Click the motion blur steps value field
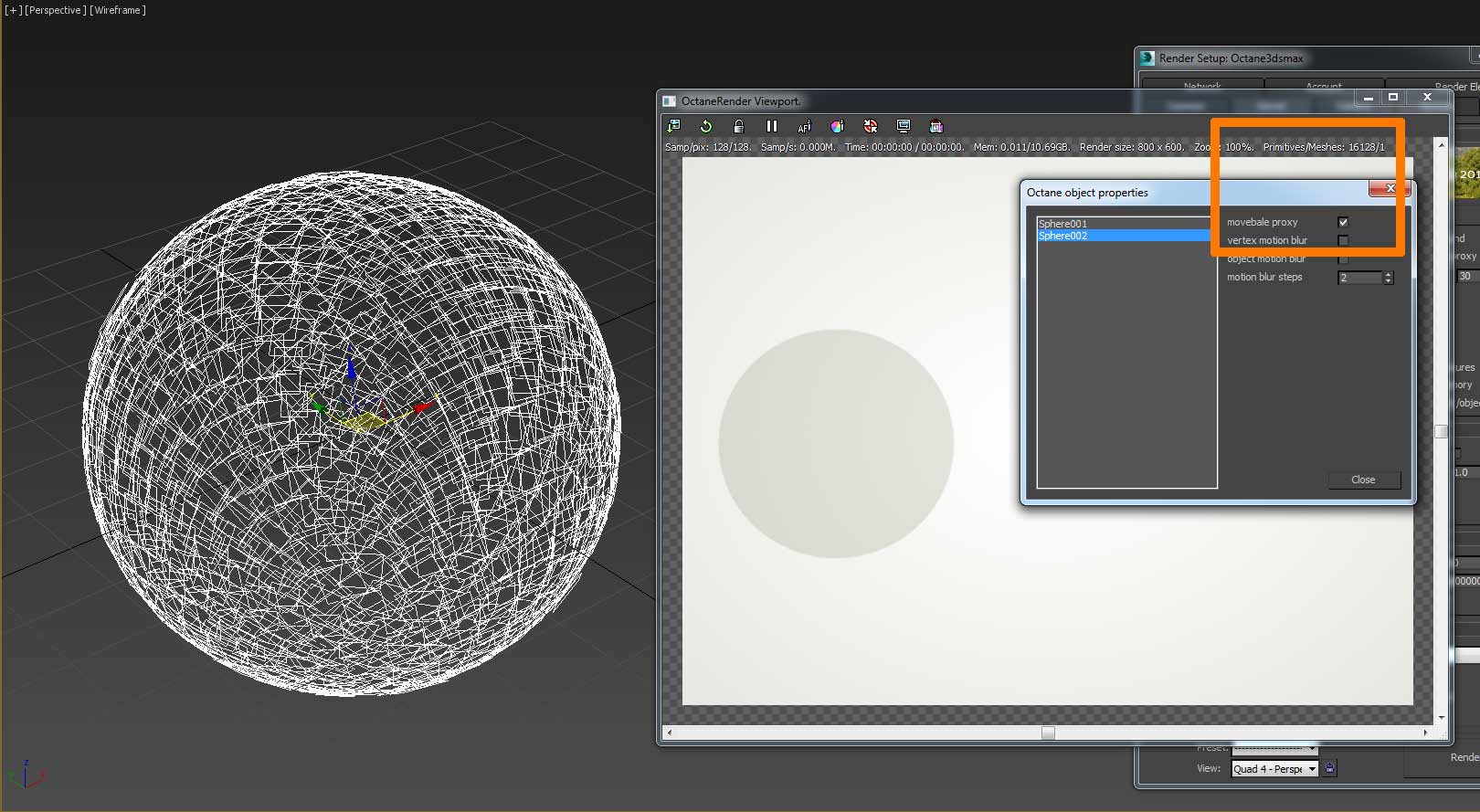Viewport: 1480px width, 812px height. [x=1360, y=278]
